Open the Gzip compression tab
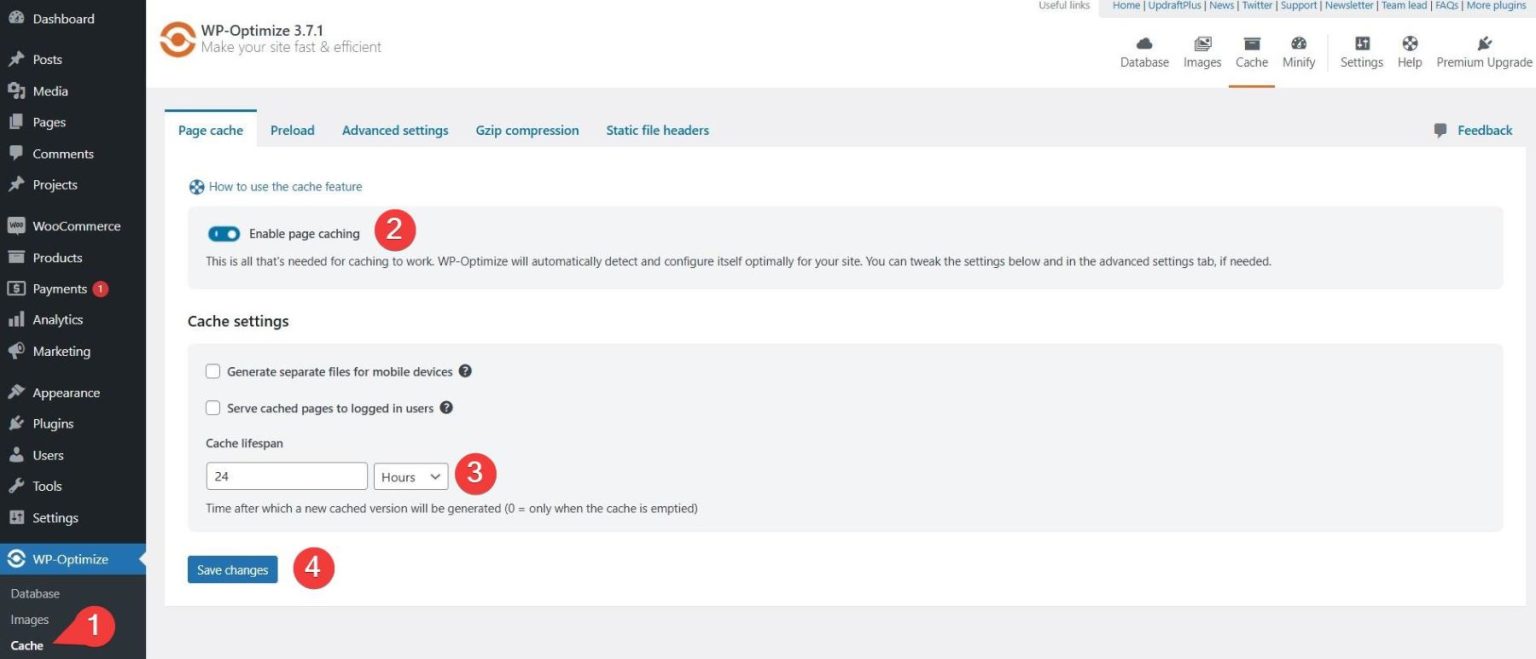 (527, 130)
